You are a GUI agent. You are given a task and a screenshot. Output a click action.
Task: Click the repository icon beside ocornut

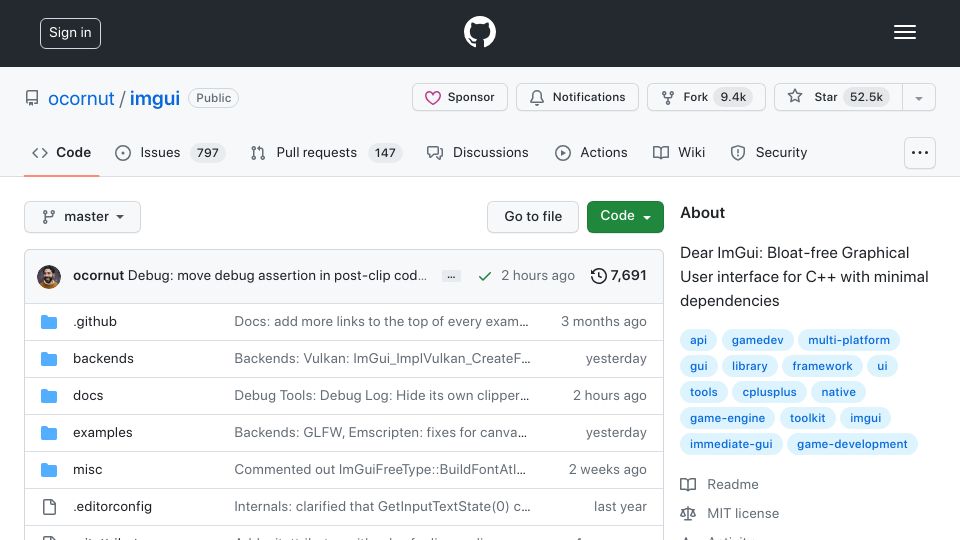pyautogui.click(x=32, y=98)
